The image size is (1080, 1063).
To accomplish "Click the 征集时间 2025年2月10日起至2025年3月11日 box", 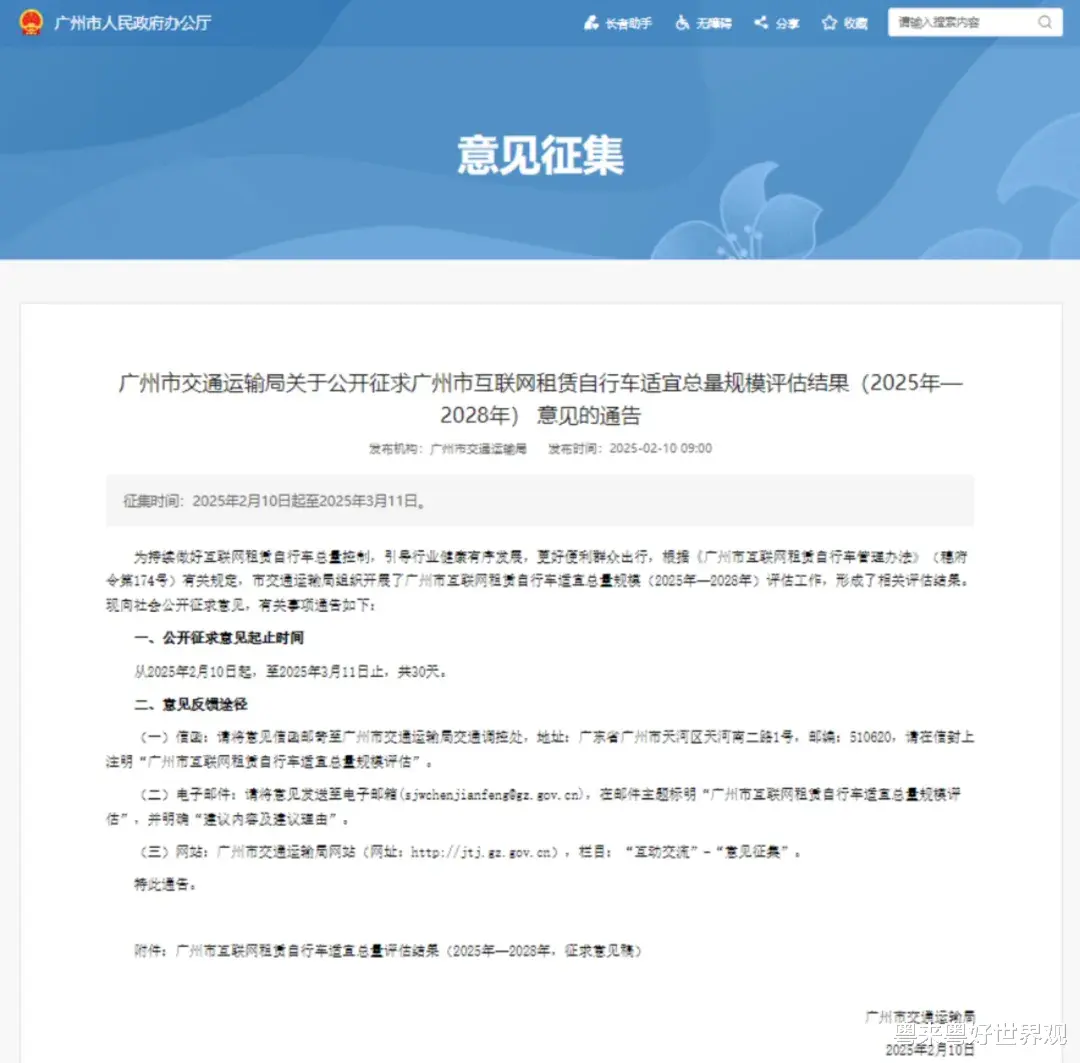I will (540, 501).
